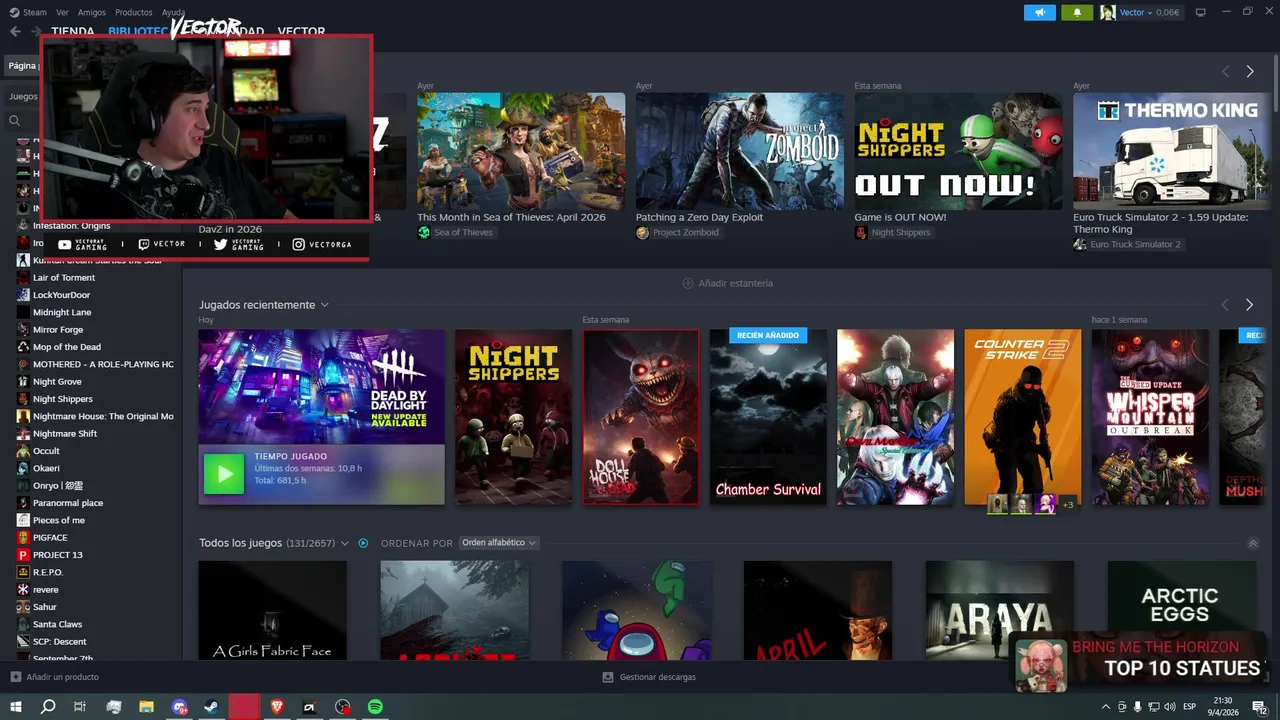Select the Doll House game cover
This screenshot has width=1280, height=720.
point(641,417)
